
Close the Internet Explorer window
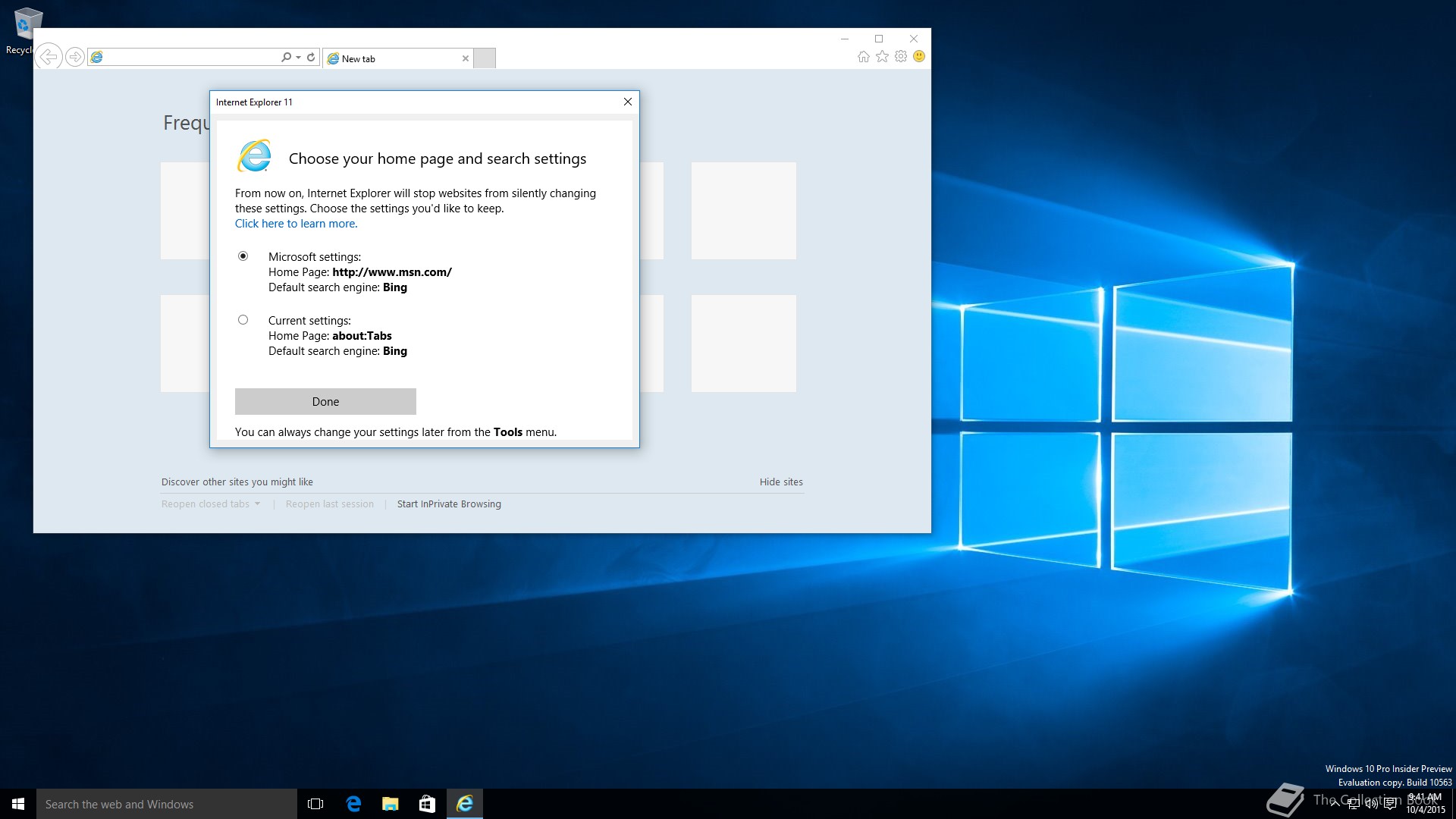pos(914,39)
